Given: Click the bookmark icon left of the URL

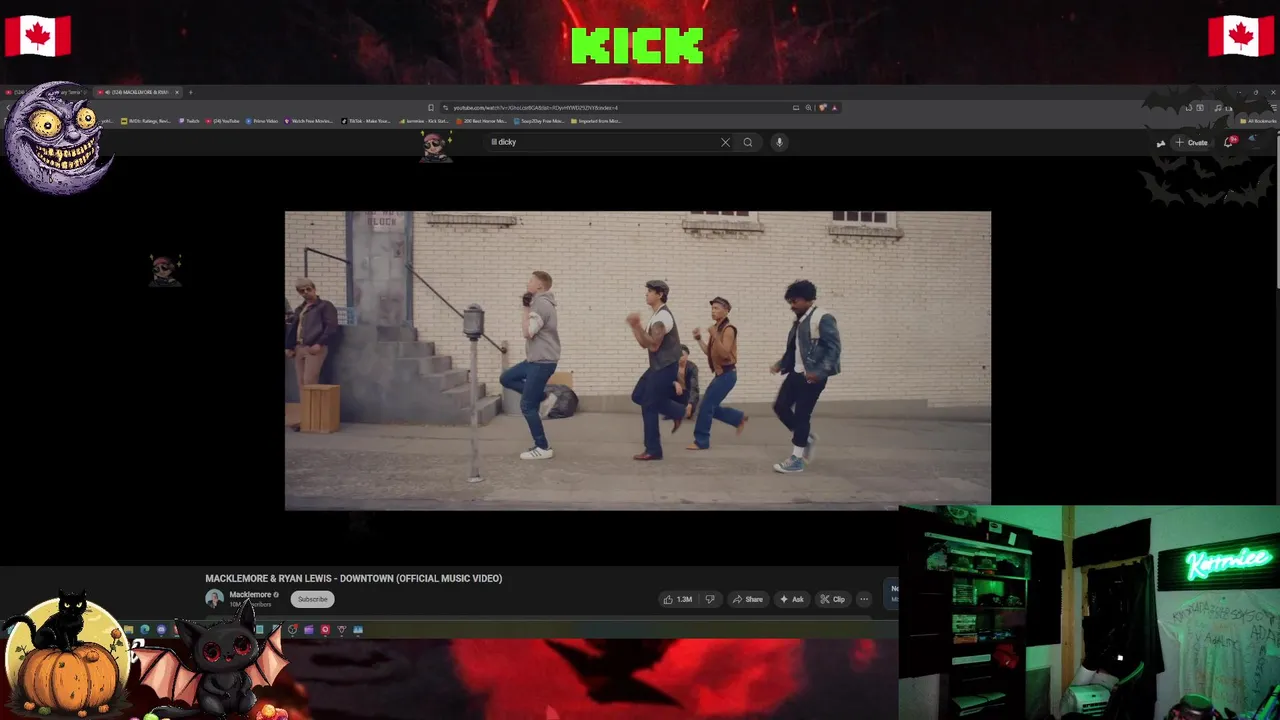Looking at the screenshot, I should [431, 107].
